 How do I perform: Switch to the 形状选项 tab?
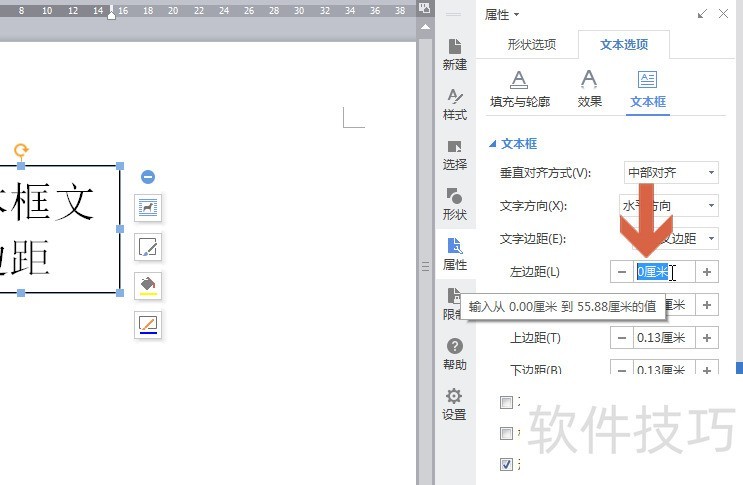531,45
